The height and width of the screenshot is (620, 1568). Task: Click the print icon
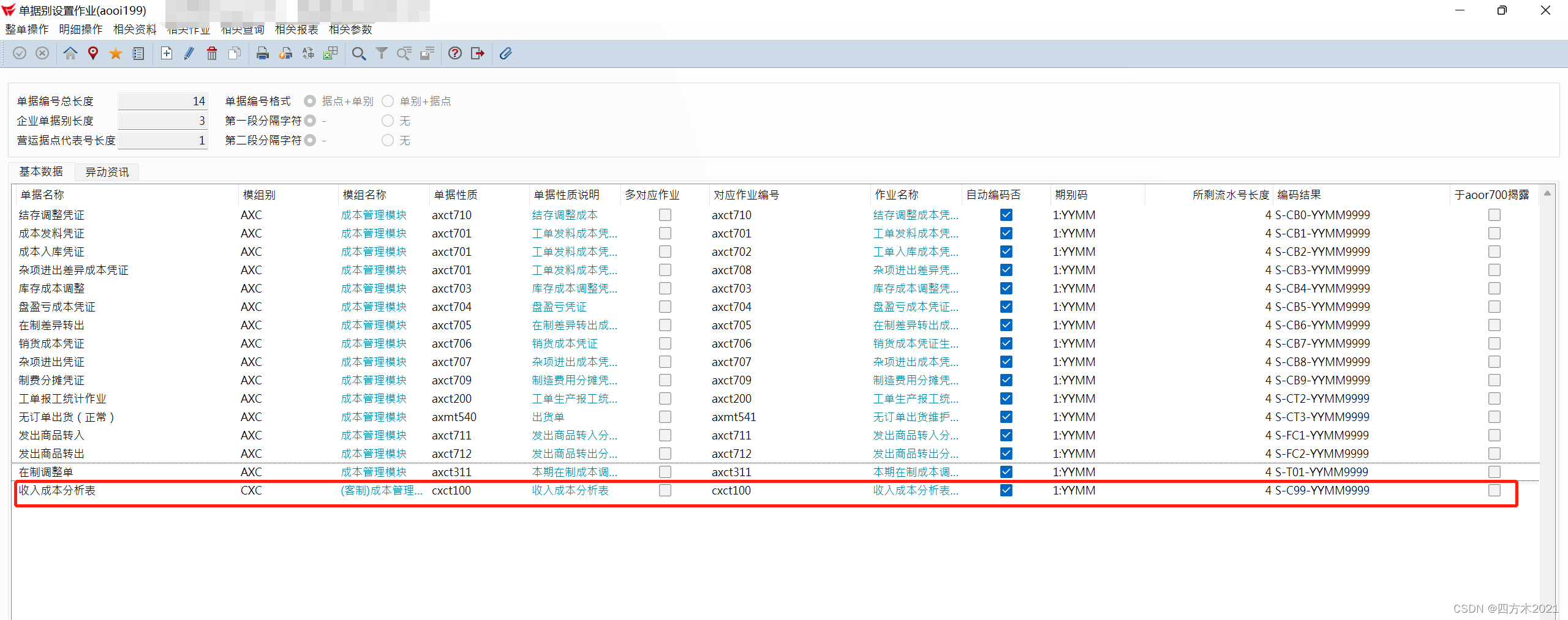[263, 53]
